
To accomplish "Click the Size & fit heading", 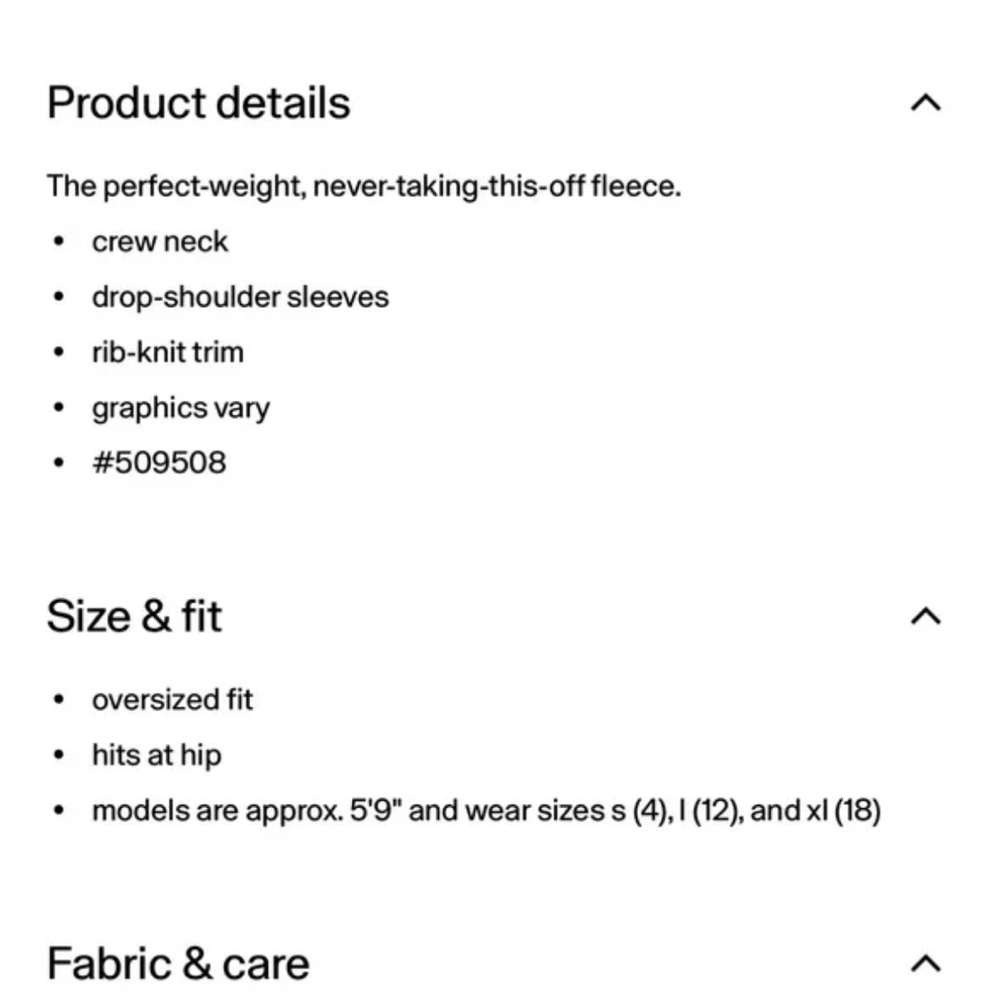I will pyautogui.click(x=134, y=616).
